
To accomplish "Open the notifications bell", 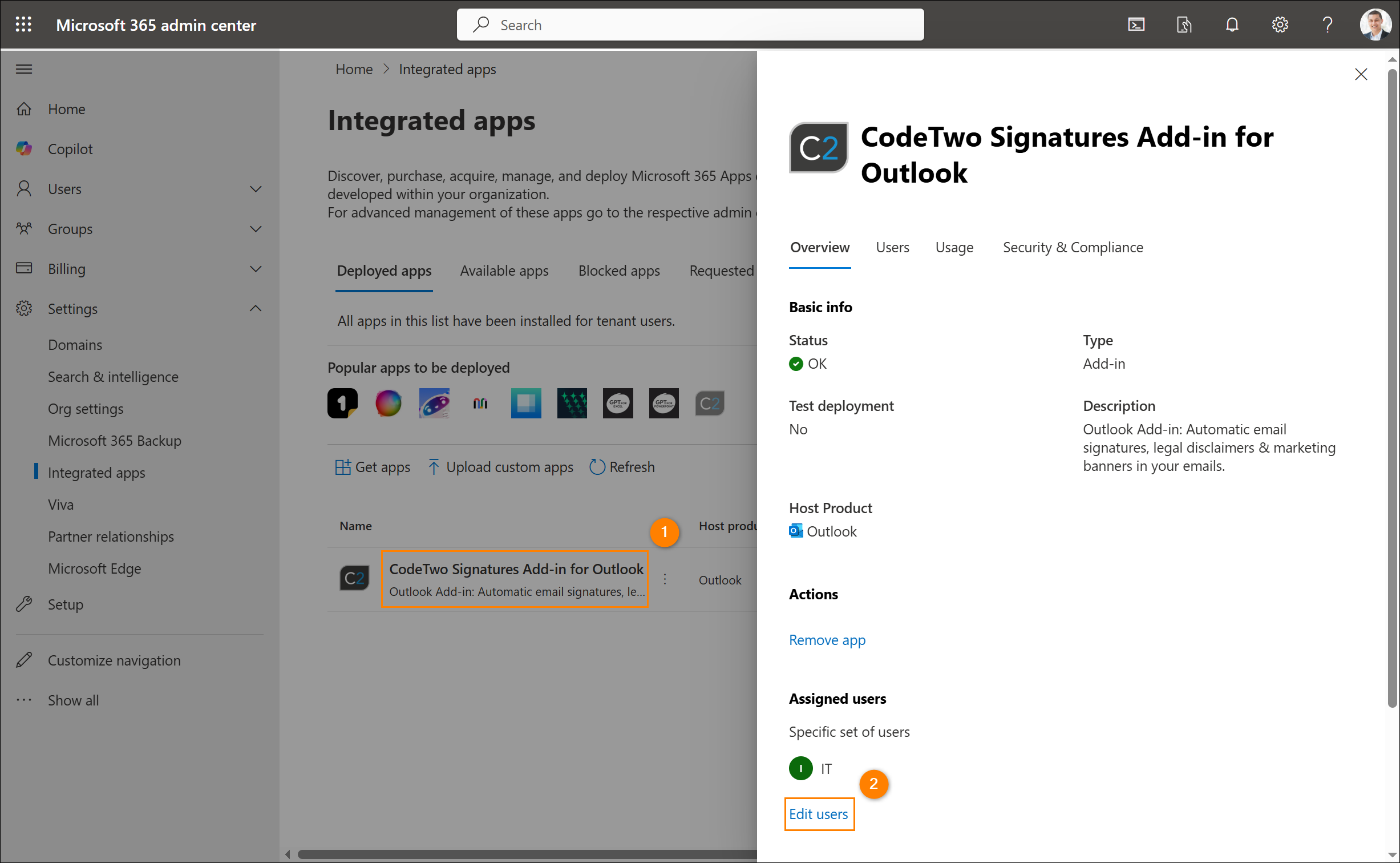I will tap(1232, 25).
